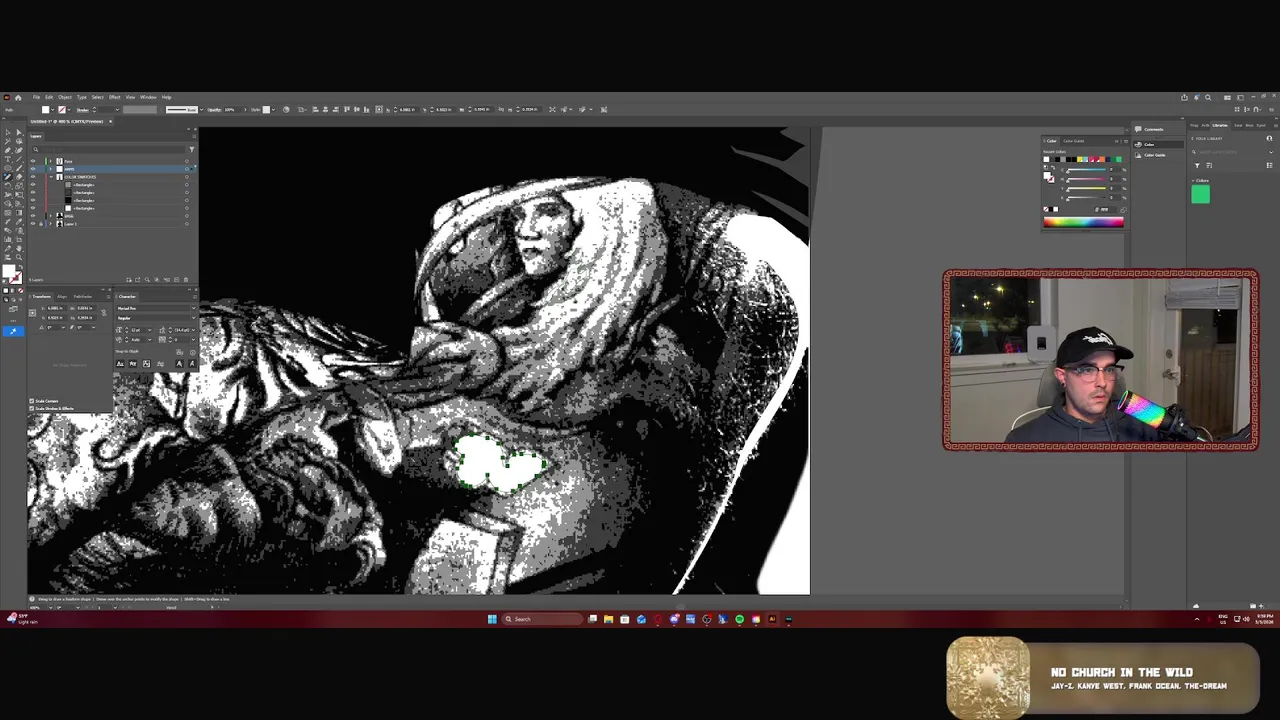The width and height of the screenshot is (1280, 720).
Task: Switch Libraries to list view icon
Action: [x=1269, y=165]
